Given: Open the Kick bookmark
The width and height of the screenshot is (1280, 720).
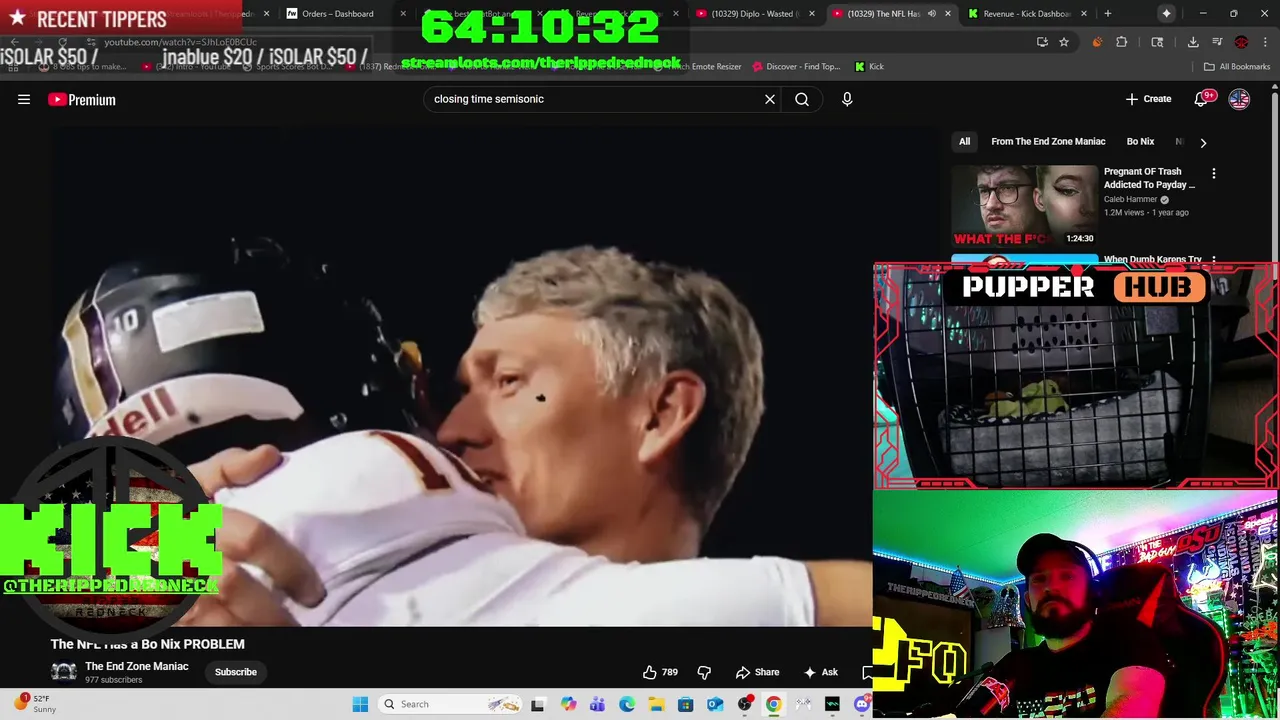Looking at the screenshot, I should coord(869,66).
